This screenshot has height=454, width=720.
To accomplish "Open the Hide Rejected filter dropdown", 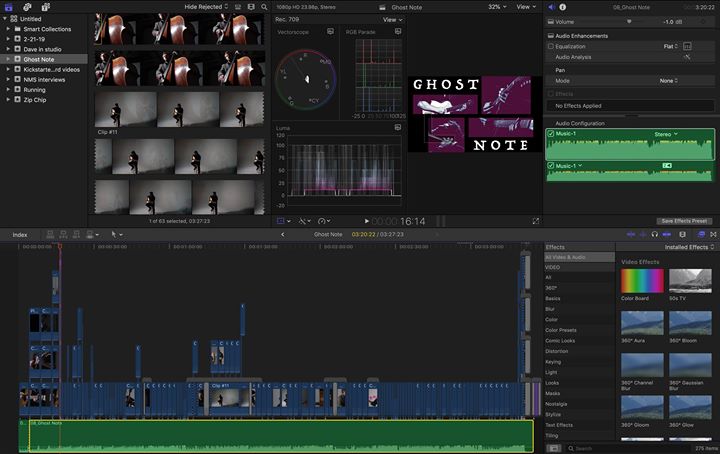I will (207, 6).
